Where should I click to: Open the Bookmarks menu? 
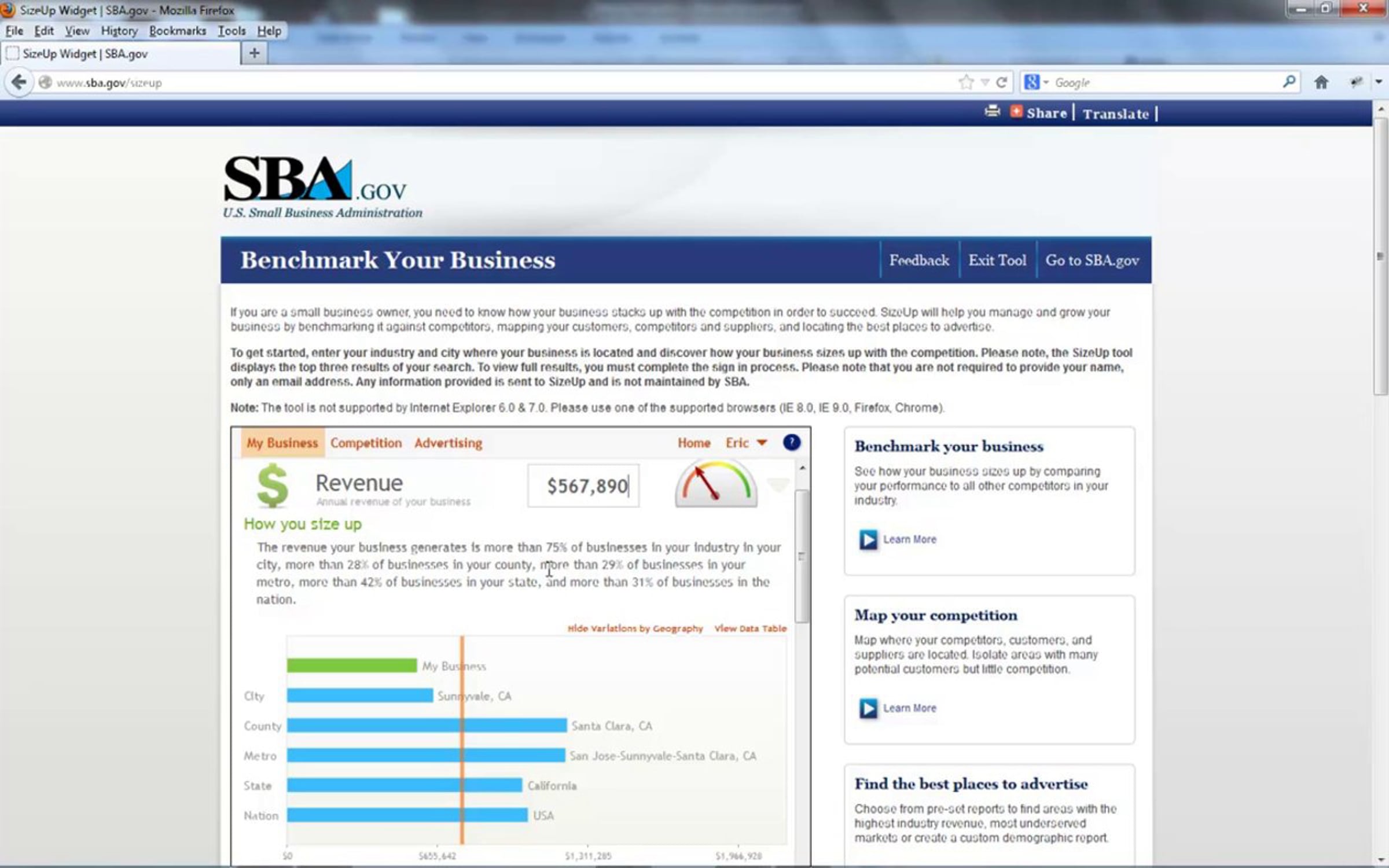tap(178, 31)
